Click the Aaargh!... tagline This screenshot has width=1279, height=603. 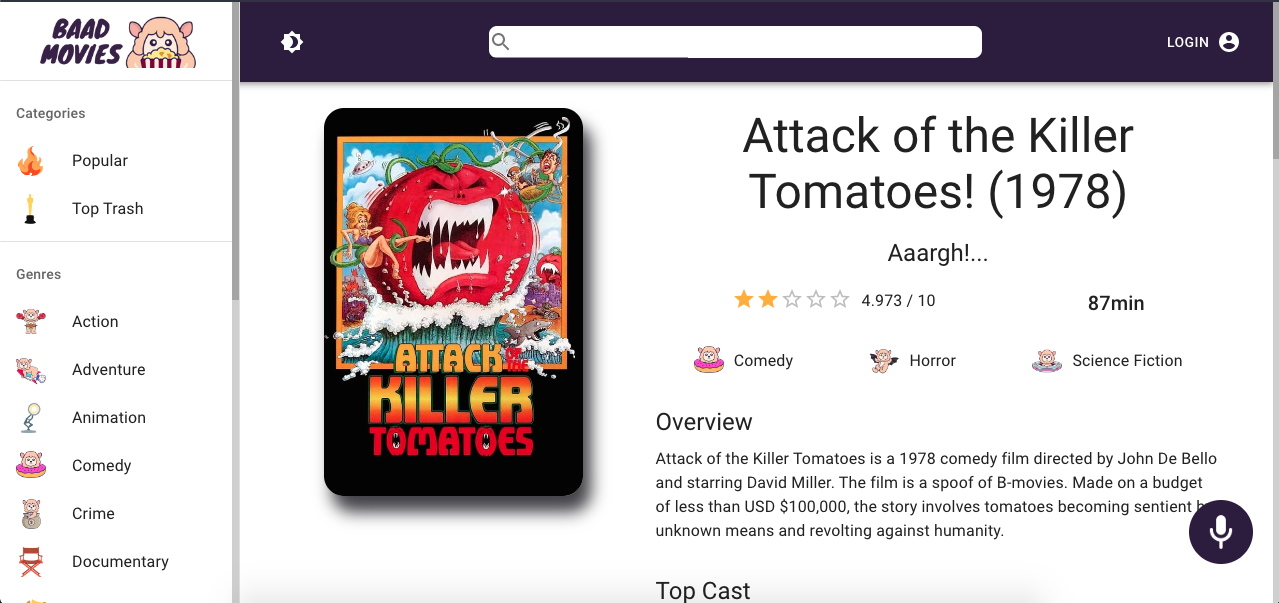pos(938,254)
